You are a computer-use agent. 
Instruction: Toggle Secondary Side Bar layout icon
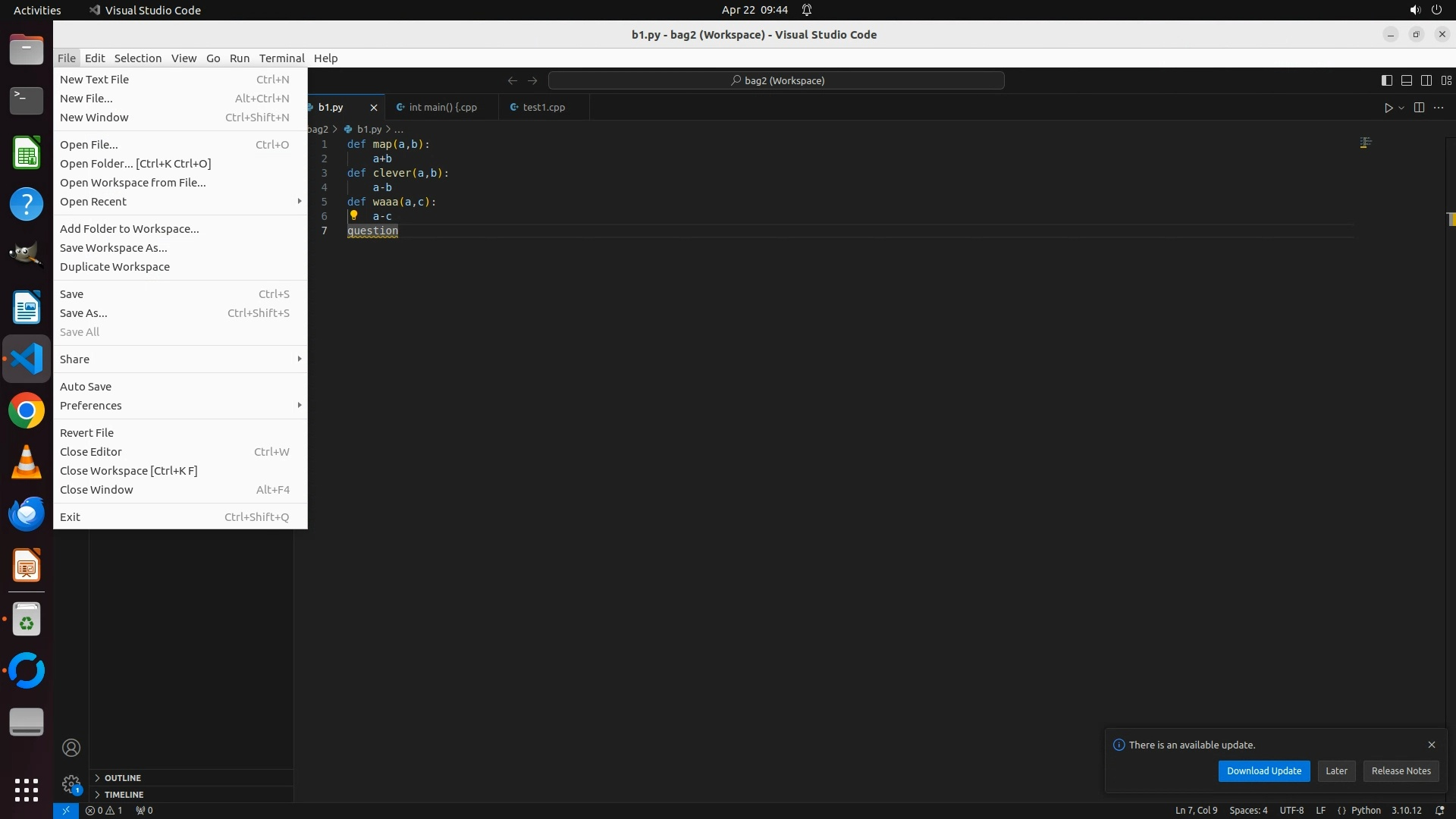click(1426, 80)
